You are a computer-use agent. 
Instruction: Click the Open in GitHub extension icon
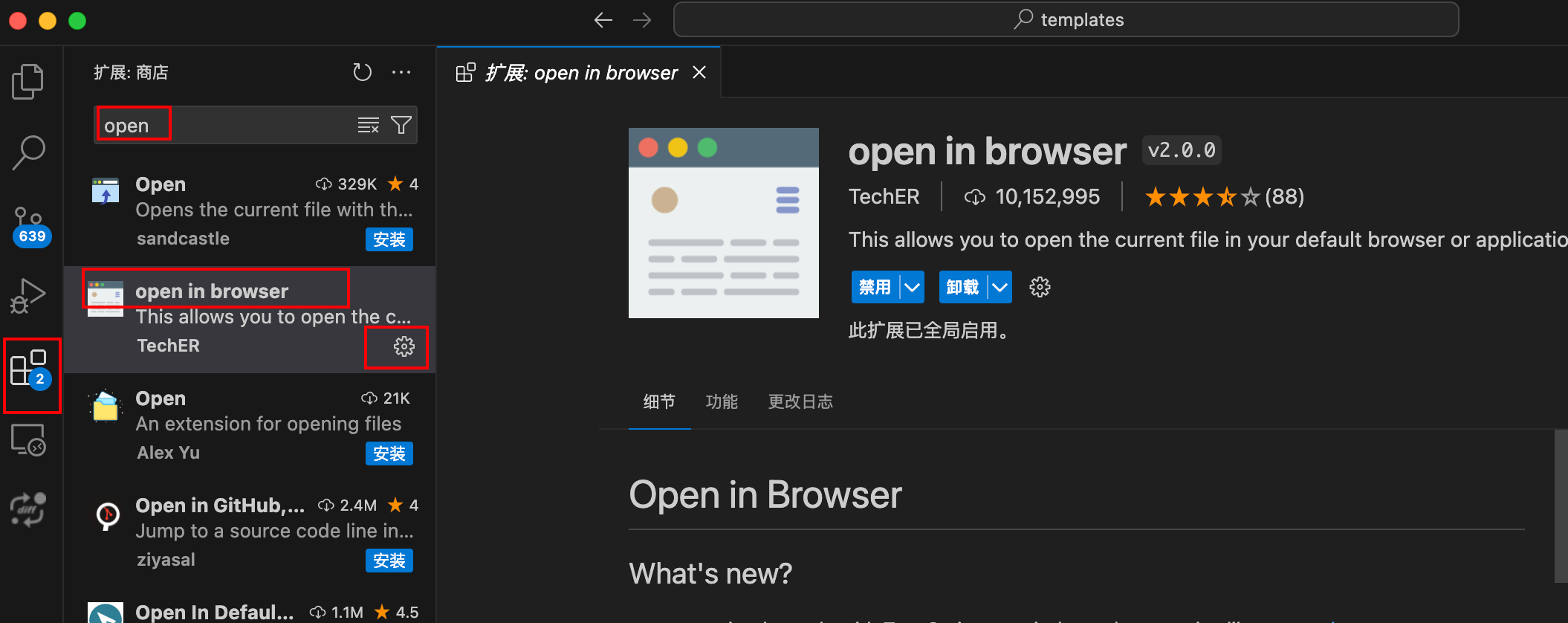(108, 514)
